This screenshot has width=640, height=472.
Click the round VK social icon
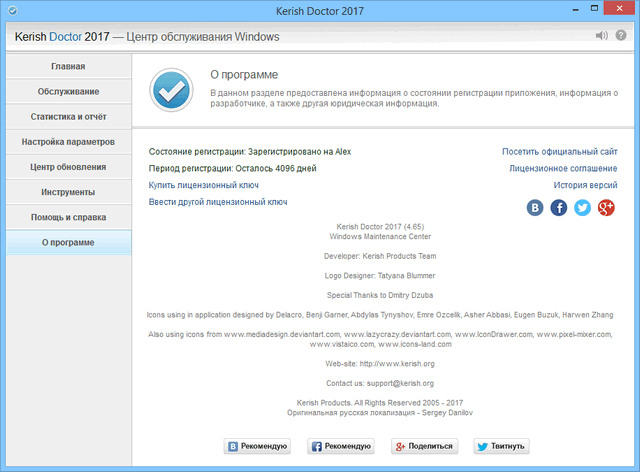tap(536, 207)
